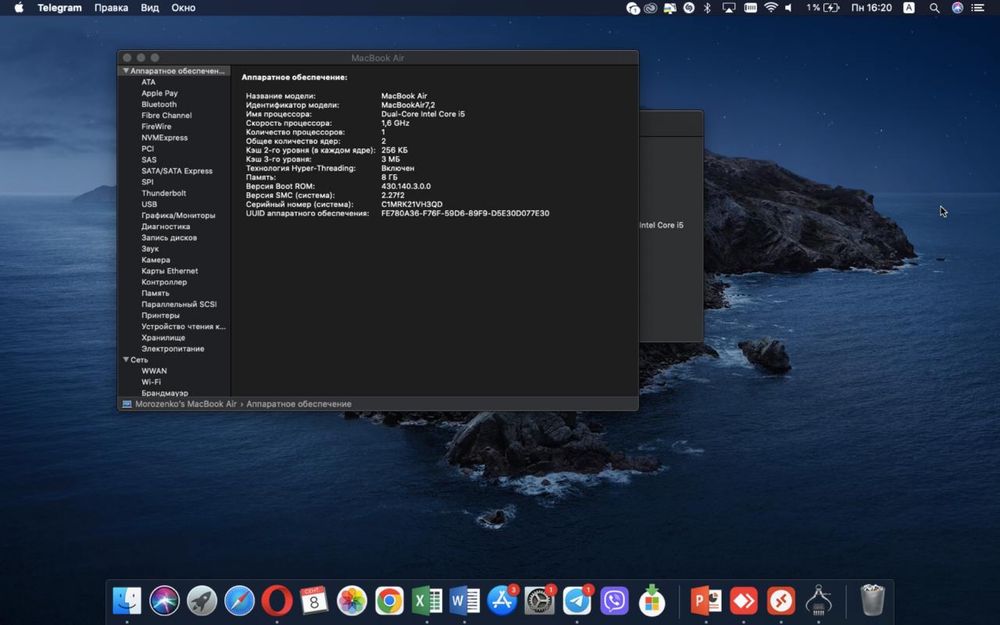Open Finder from the Dock
The height and width of the screenshot is (625, 1000).
click(x=127, y=601)
